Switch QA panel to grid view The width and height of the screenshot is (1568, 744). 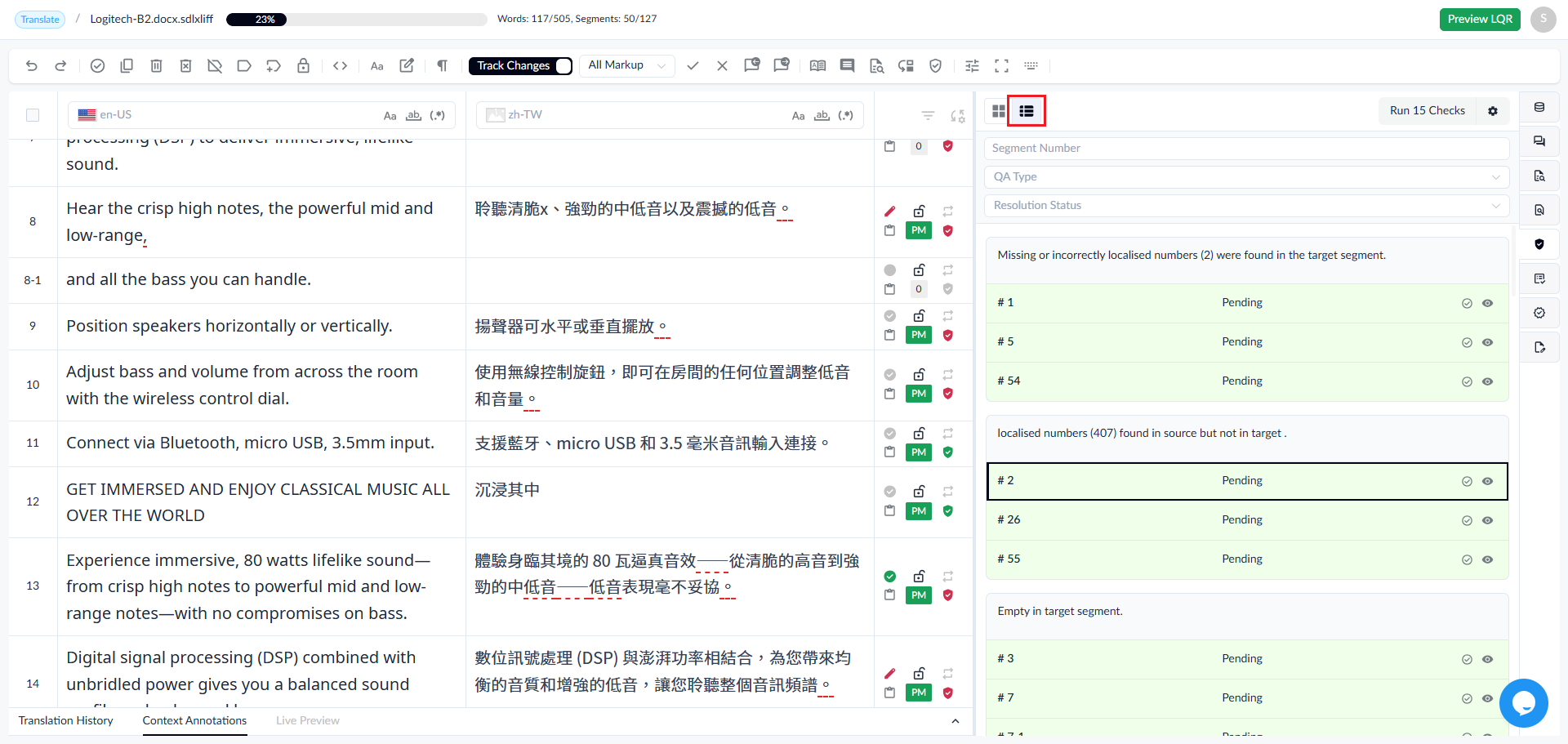(998, 111)
